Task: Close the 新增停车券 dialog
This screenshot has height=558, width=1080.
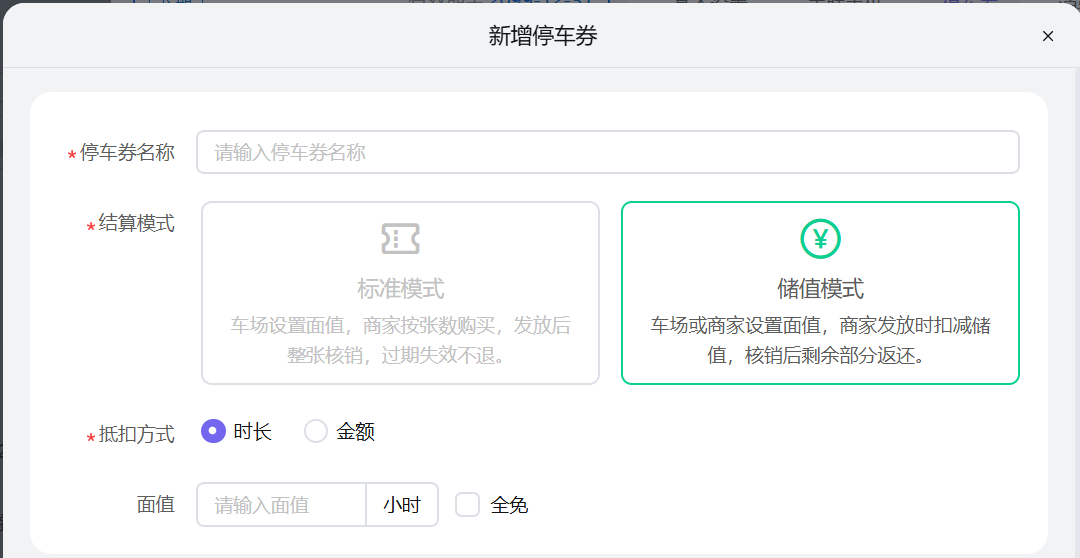Action: click(x=1048, y=36)
